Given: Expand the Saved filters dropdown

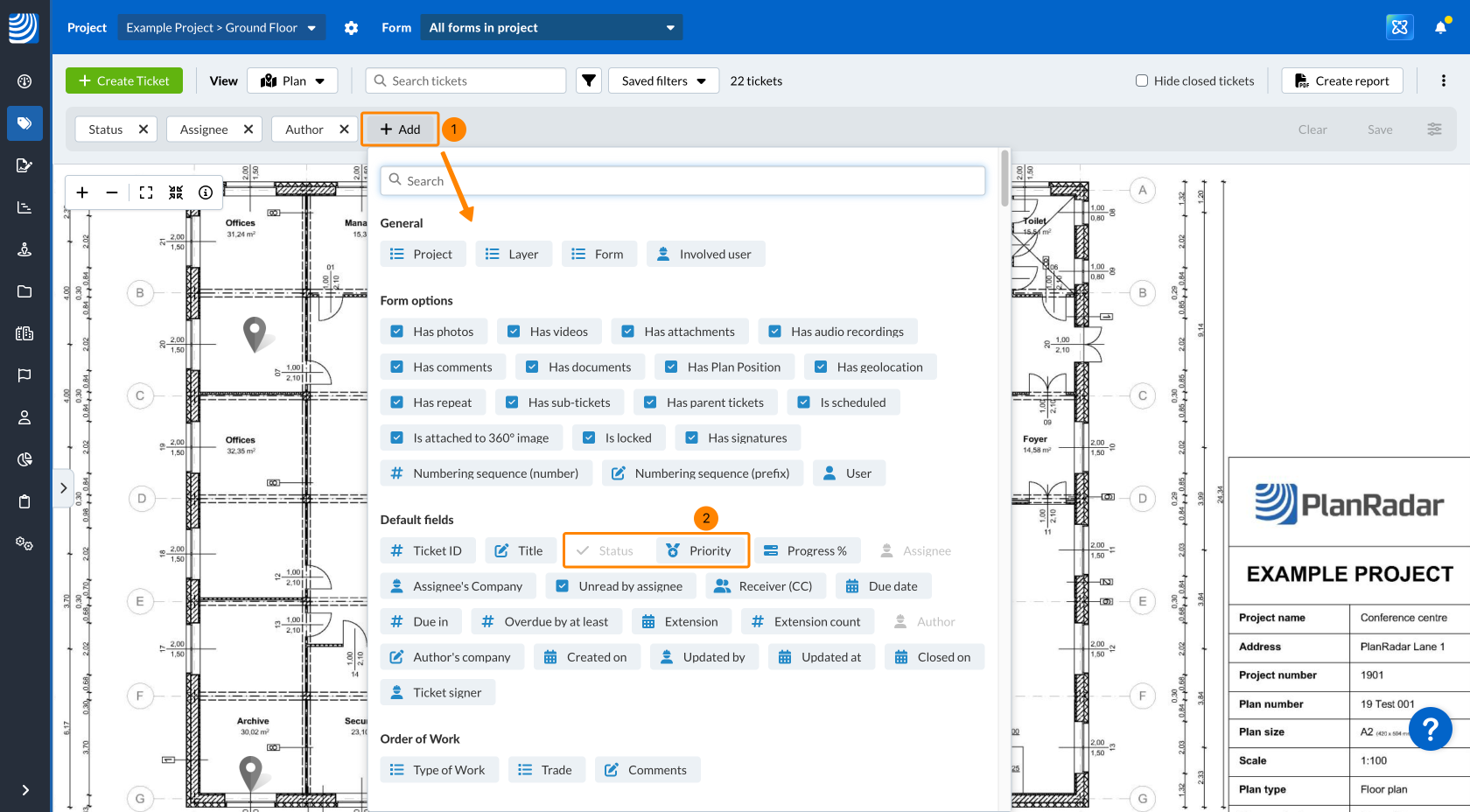Looking at the screenshot, I should 663,80.
